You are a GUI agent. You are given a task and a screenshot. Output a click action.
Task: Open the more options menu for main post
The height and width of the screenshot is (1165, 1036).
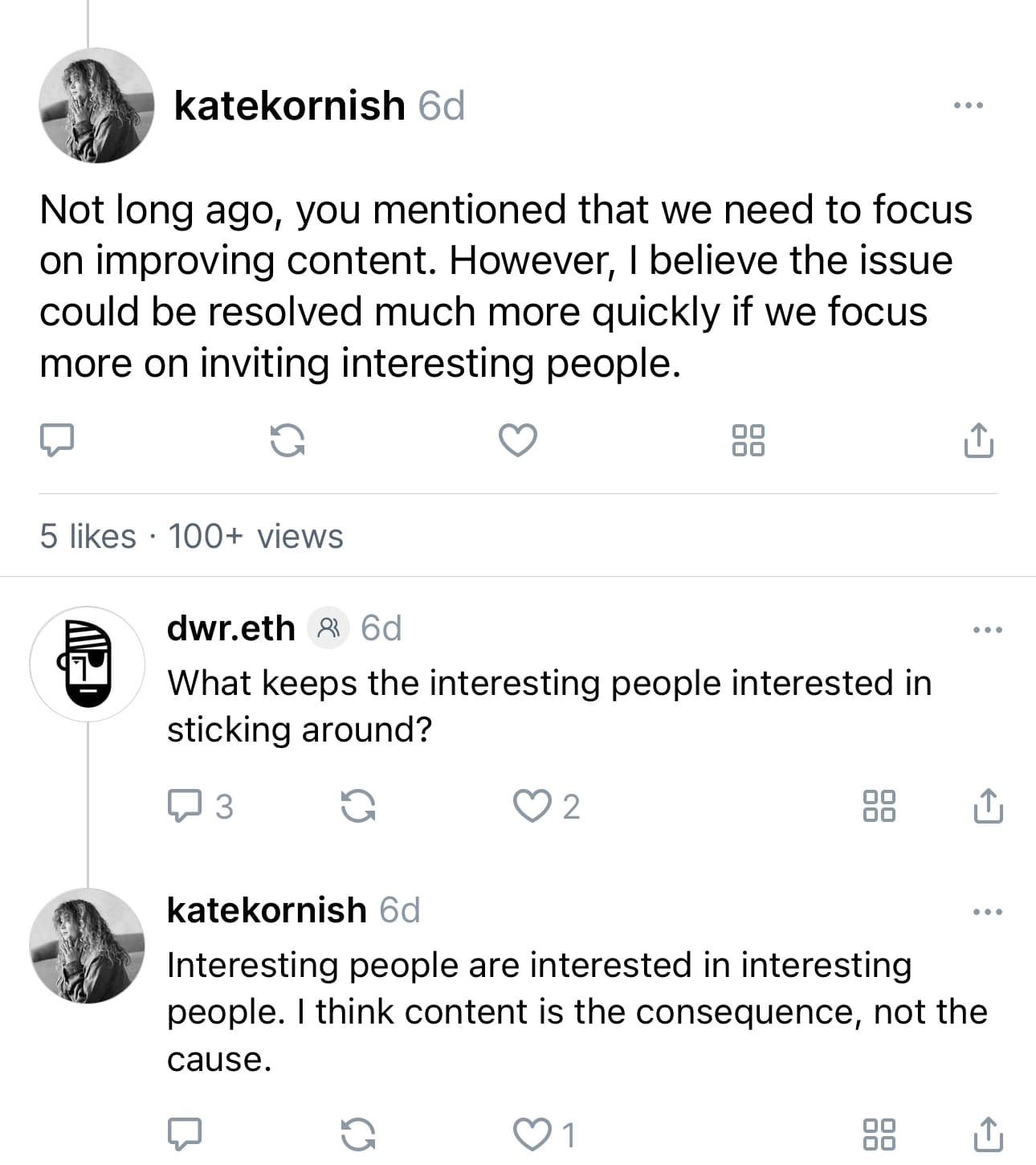tap(969, 105)
